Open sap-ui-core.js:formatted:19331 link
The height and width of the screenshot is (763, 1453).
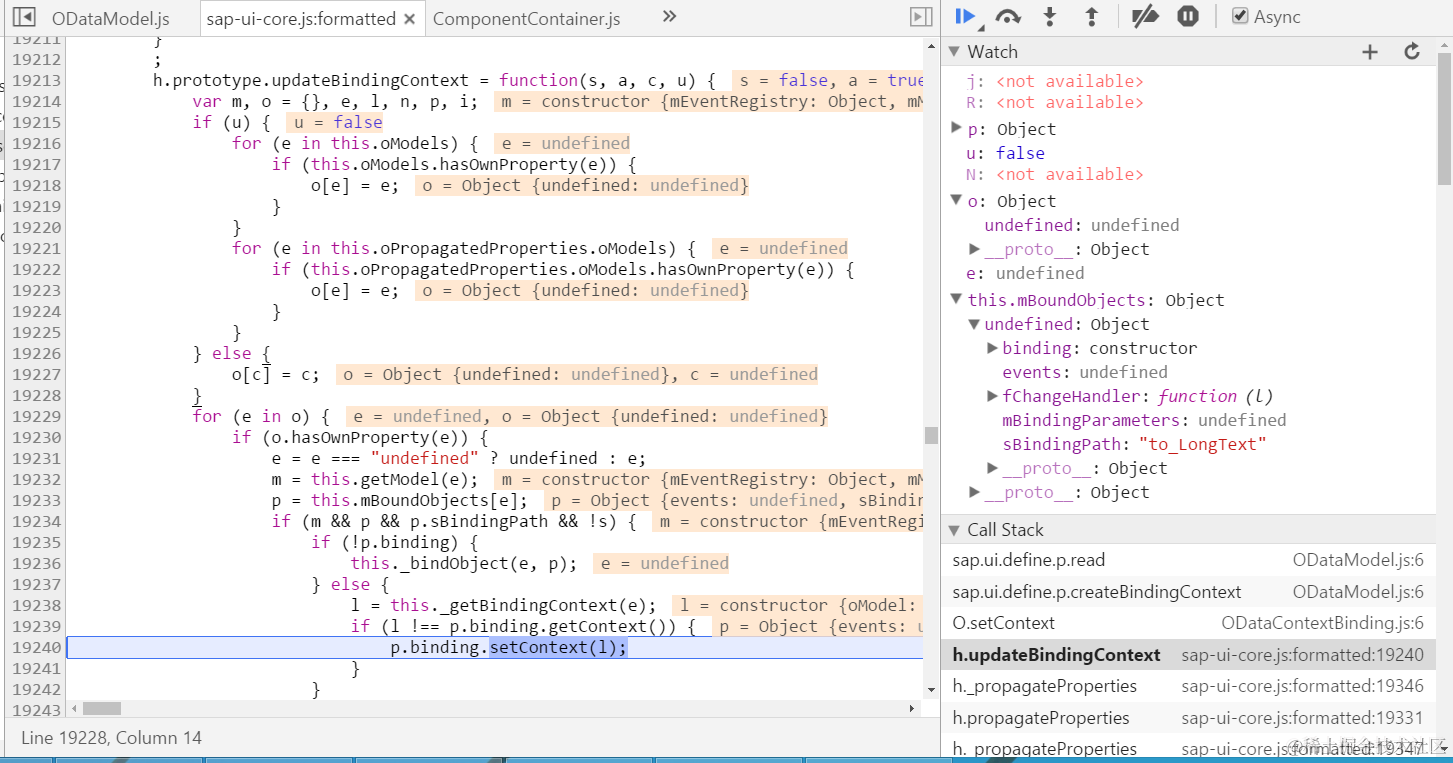click(x=1302, y=718)
